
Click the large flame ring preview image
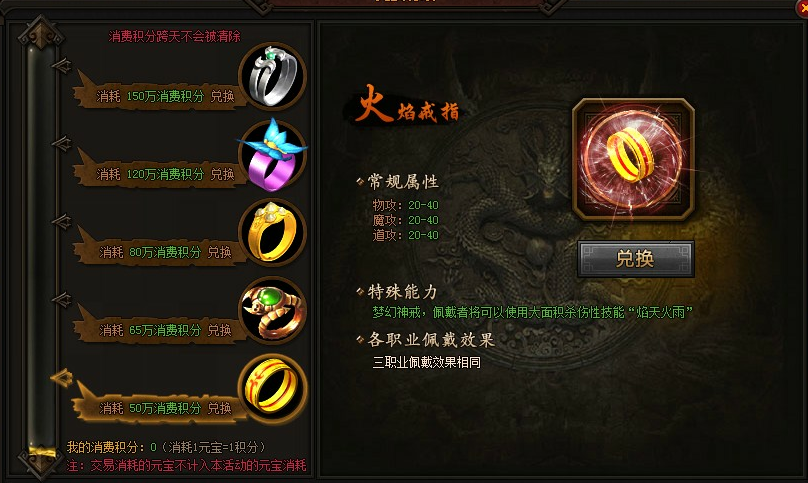click(633, 160)
